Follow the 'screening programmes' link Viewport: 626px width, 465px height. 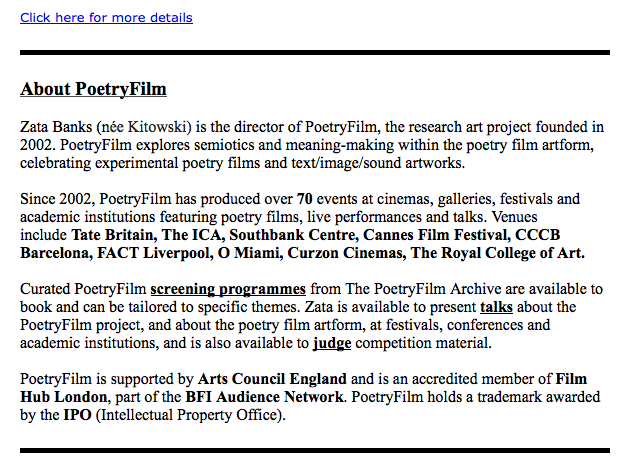click(x=228, y=289)
